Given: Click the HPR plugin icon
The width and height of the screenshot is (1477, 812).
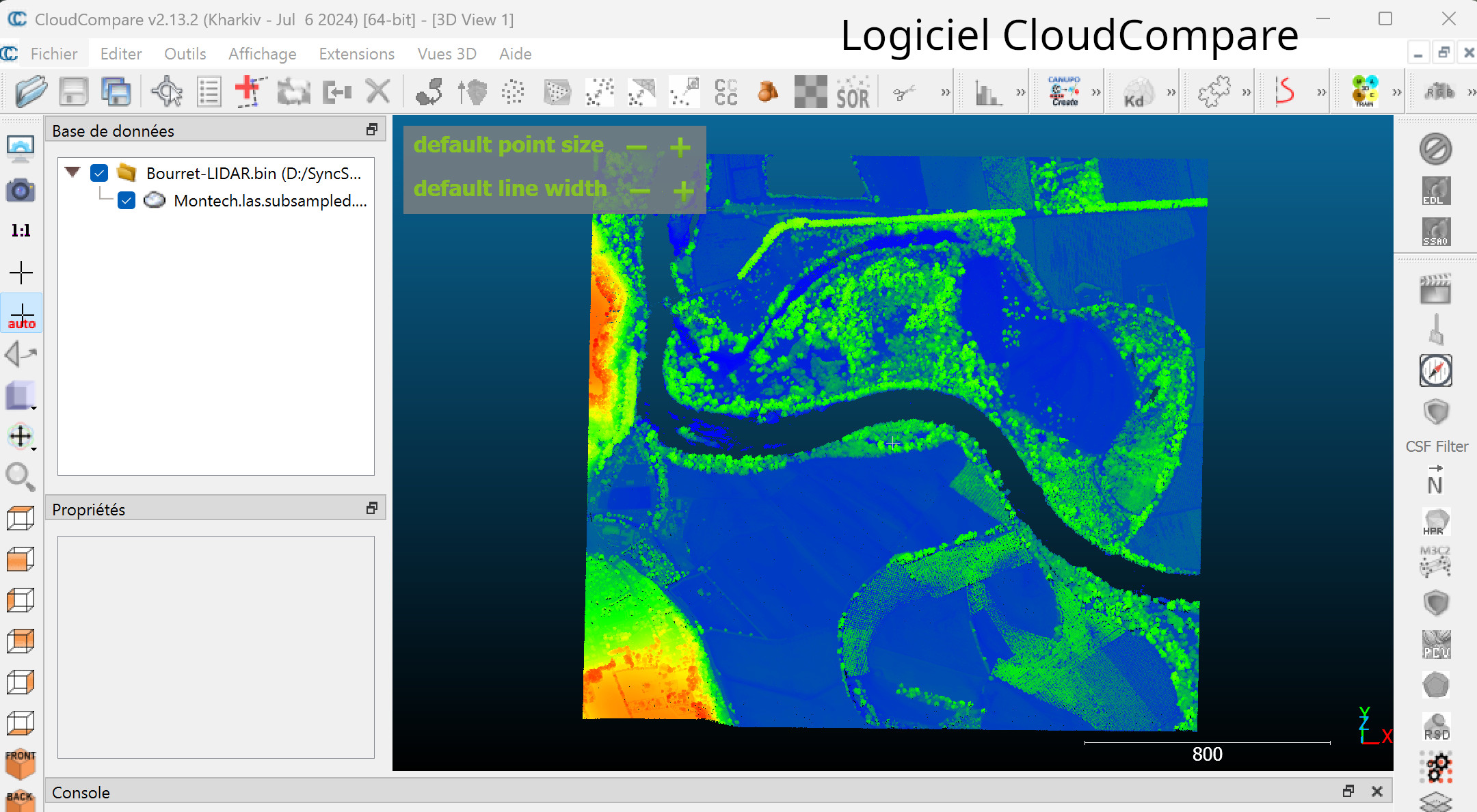Looking at the screenshot, I should [x=1435, y=522].
